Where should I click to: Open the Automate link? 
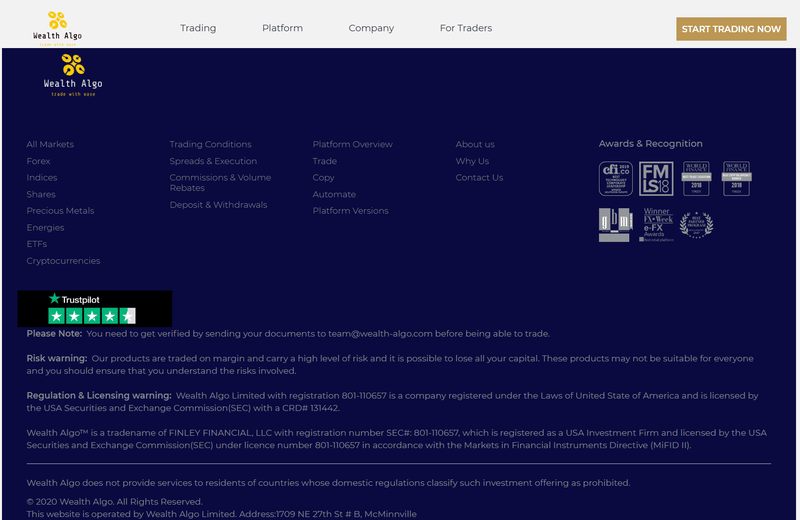[x=334, y=194]
